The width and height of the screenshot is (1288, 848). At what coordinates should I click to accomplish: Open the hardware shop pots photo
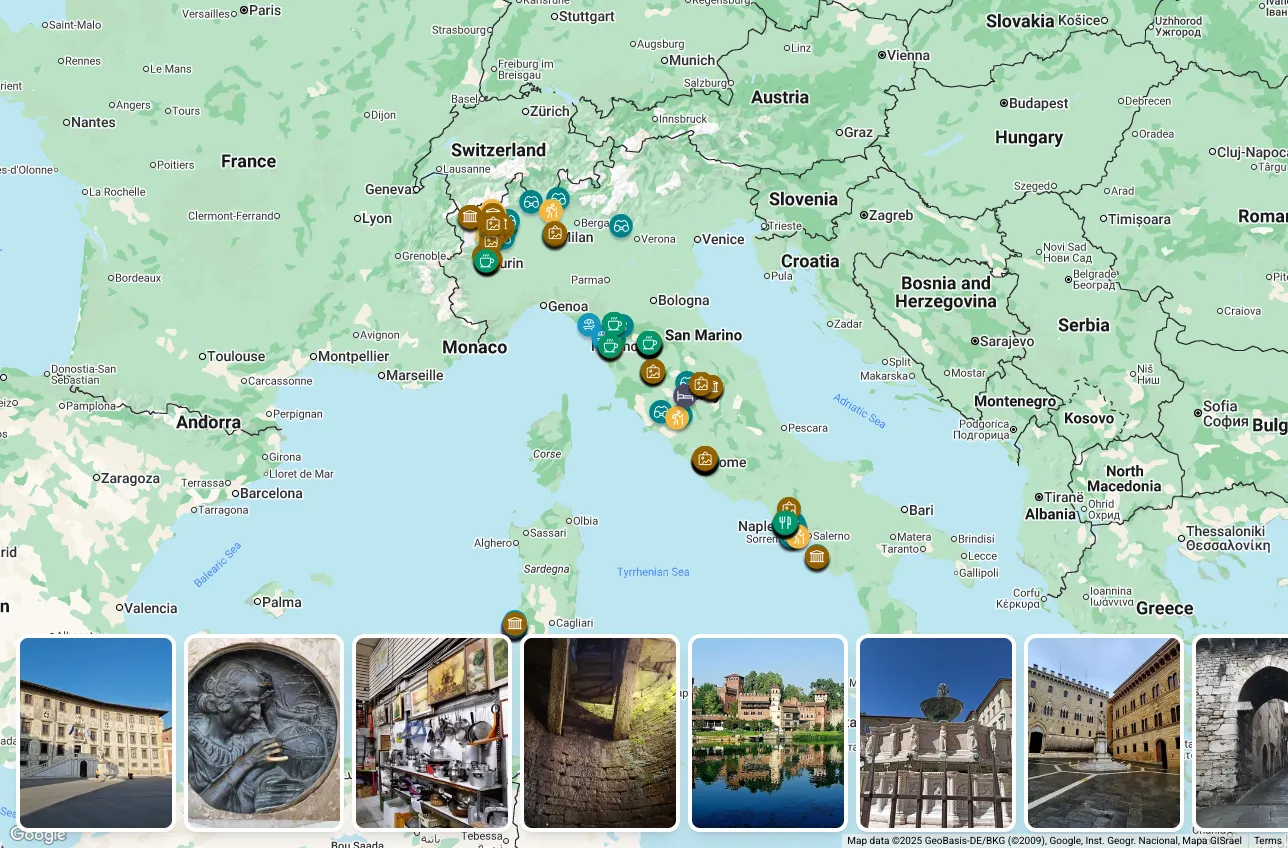432,733
